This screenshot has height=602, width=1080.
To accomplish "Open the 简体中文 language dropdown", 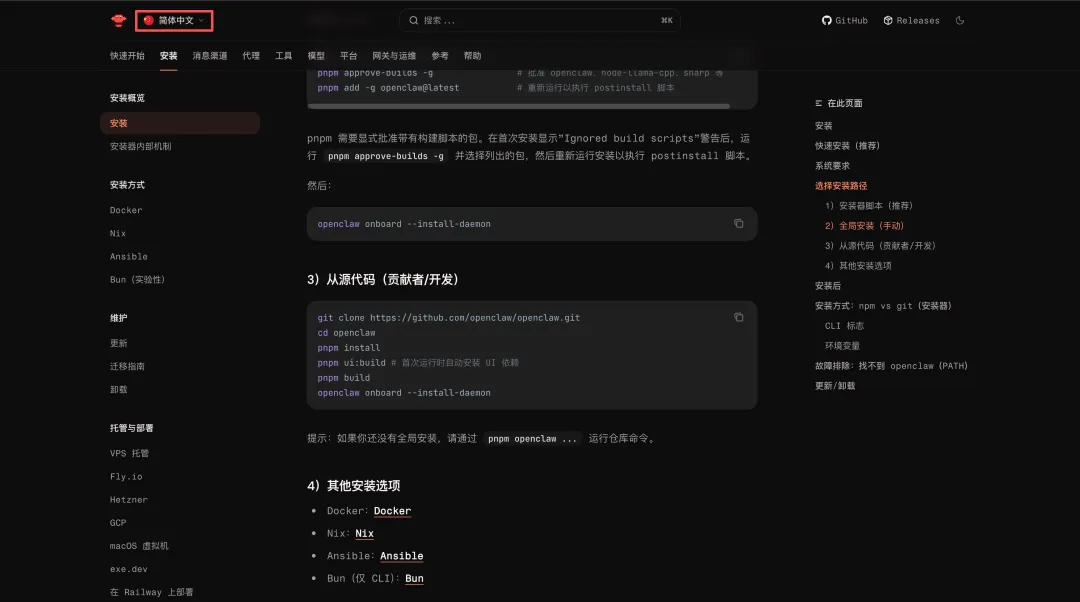I will (x=174, y=21).
